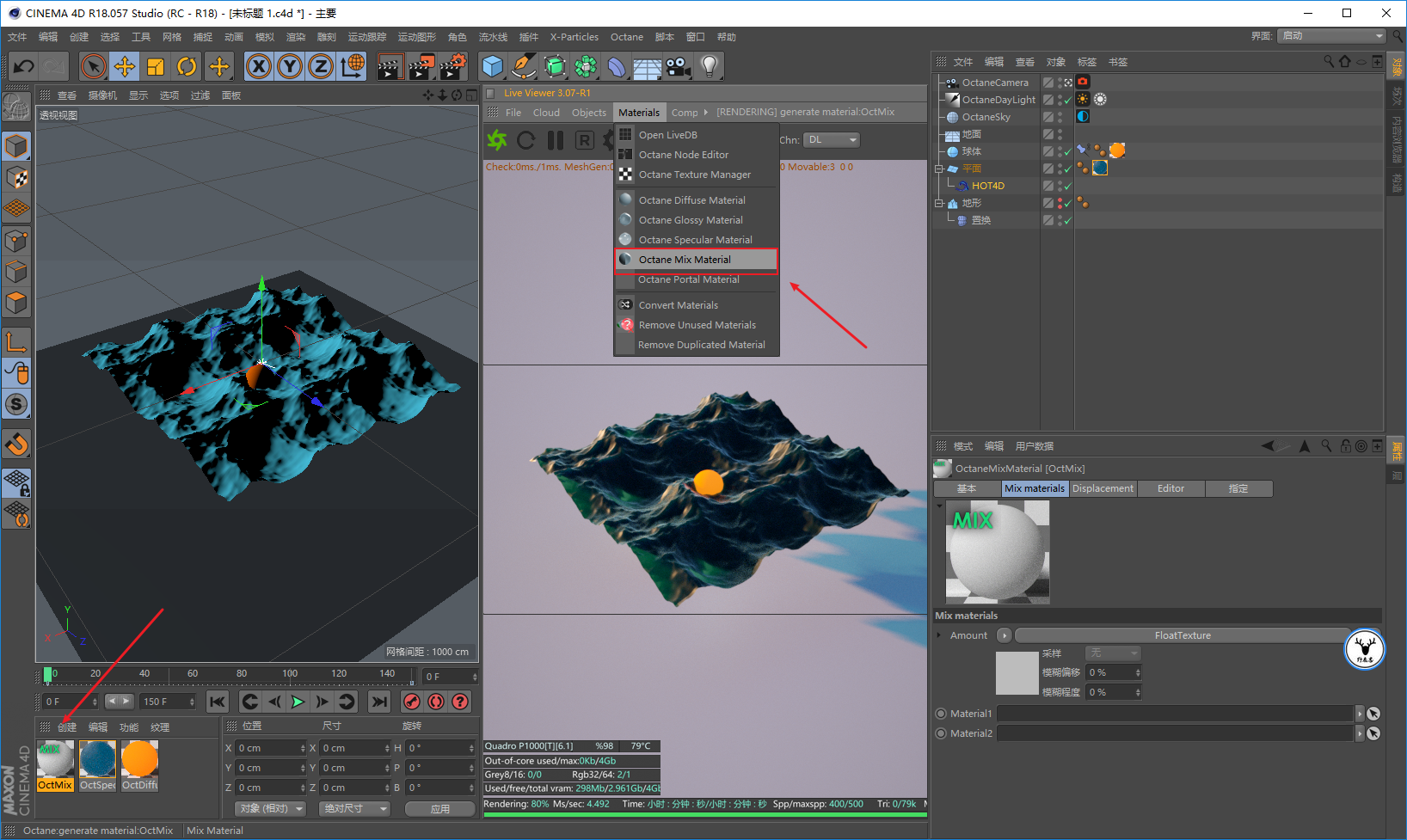Click the X position input field
Image resolution: width=1407 pixels, height=840 pixels.
[270, 748]
